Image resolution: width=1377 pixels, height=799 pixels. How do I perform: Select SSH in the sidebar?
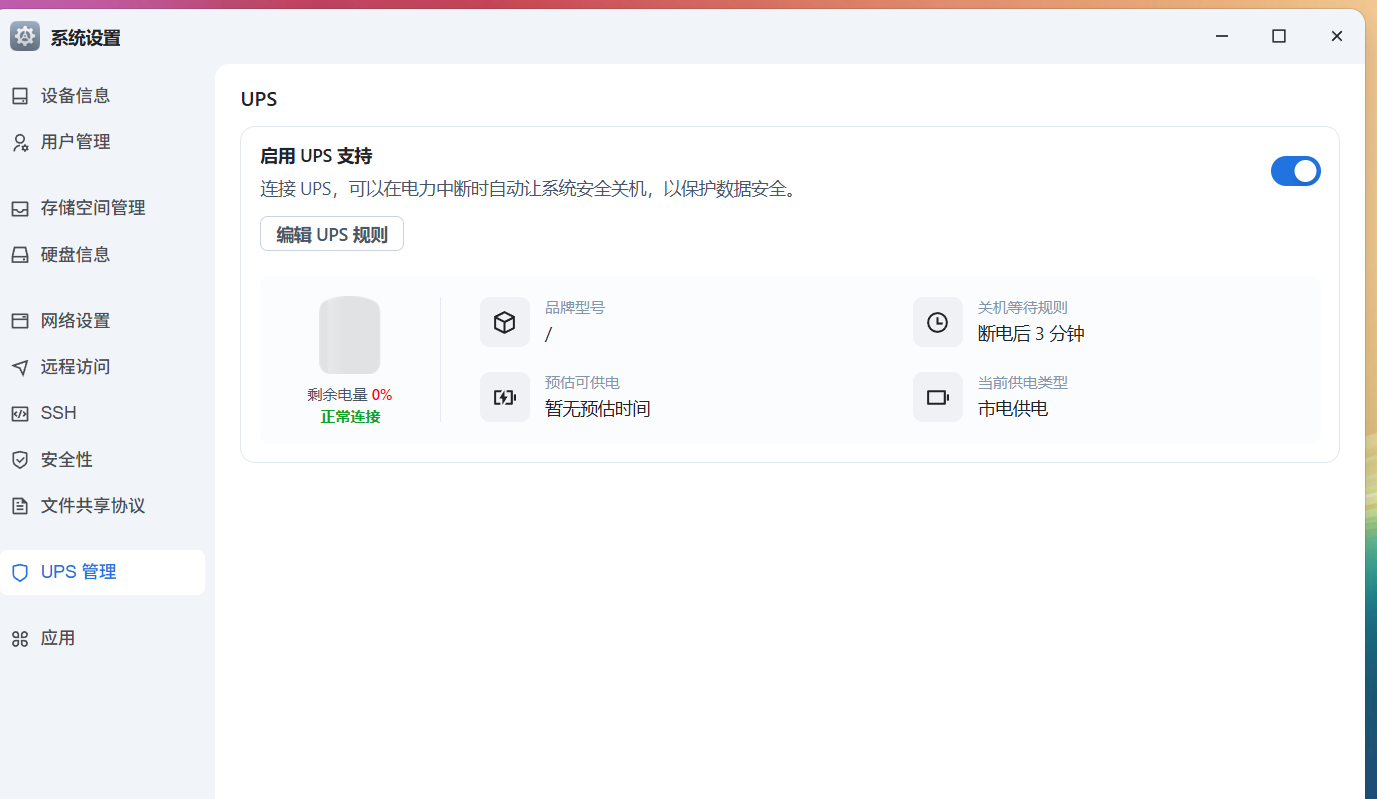click(102, 413)
